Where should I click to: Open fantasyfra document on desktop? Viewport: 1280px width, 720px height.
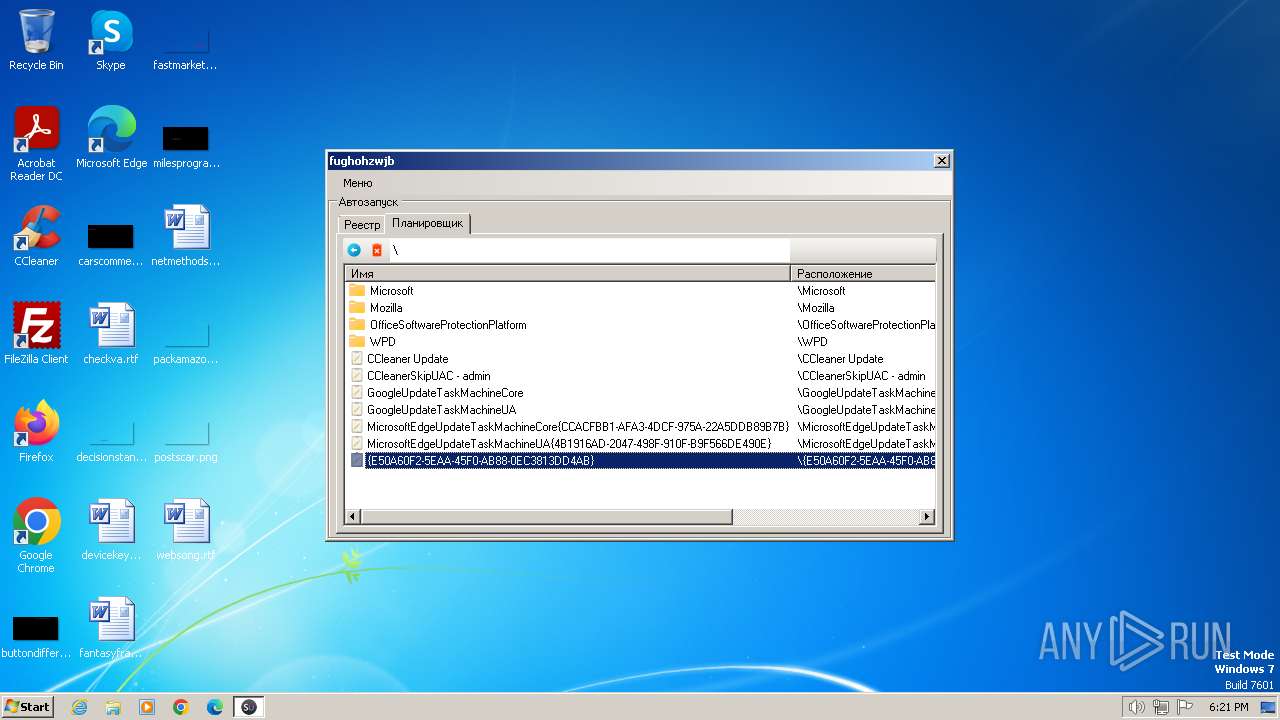pos(110,628)
